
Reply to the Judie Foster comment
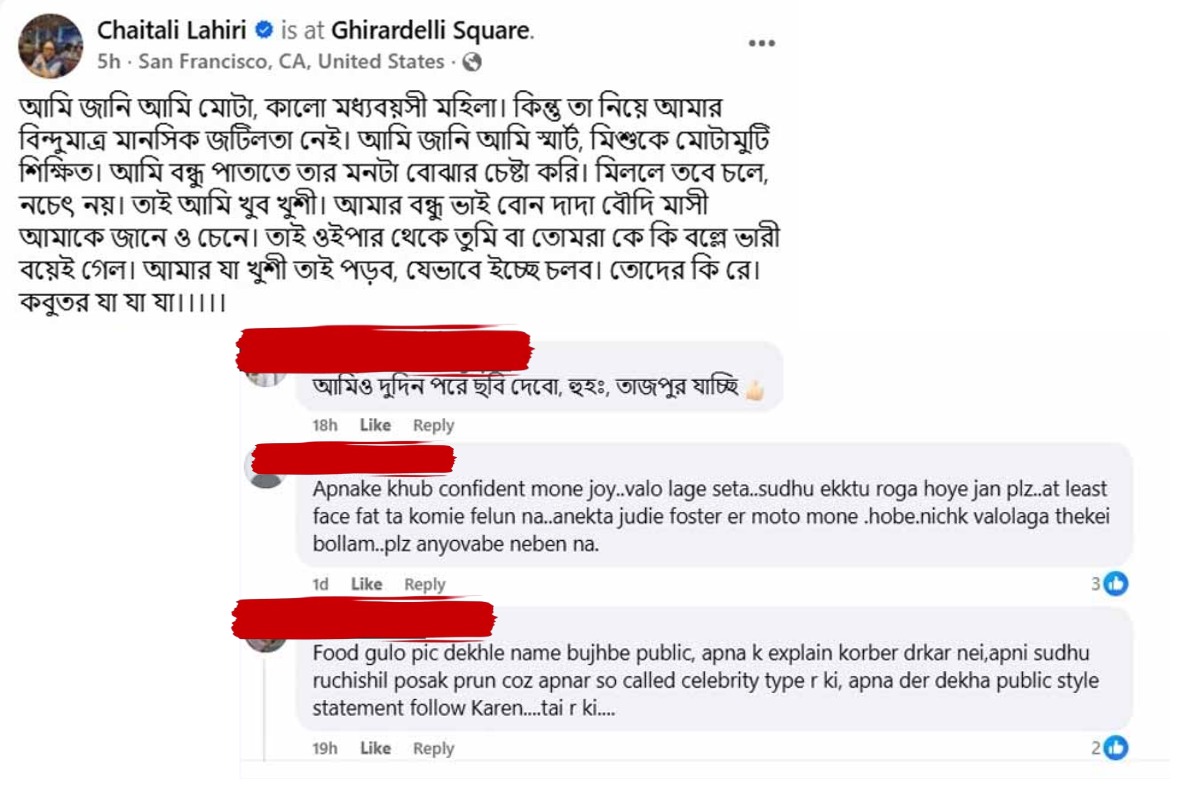425,584
